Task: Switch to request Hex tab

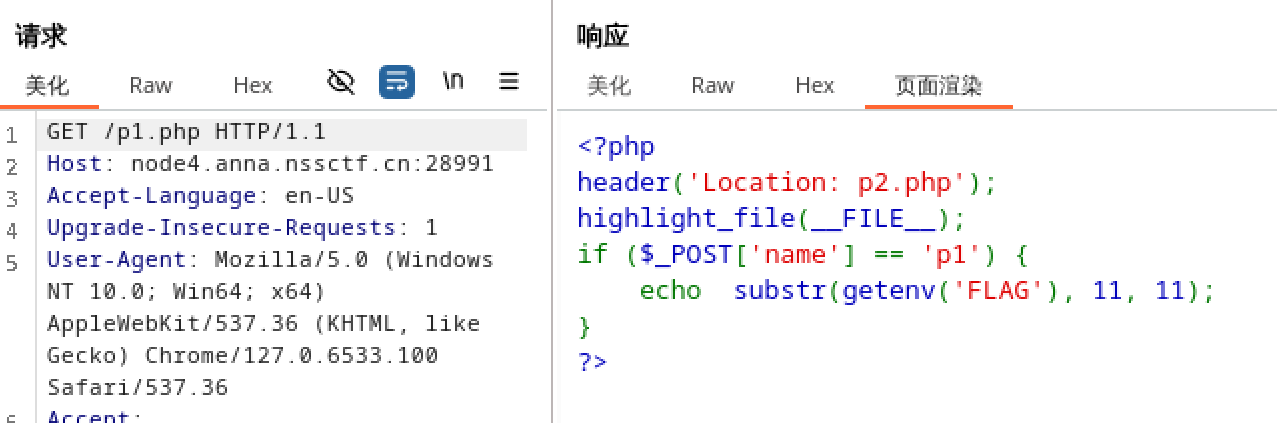Action: point(253,86)
